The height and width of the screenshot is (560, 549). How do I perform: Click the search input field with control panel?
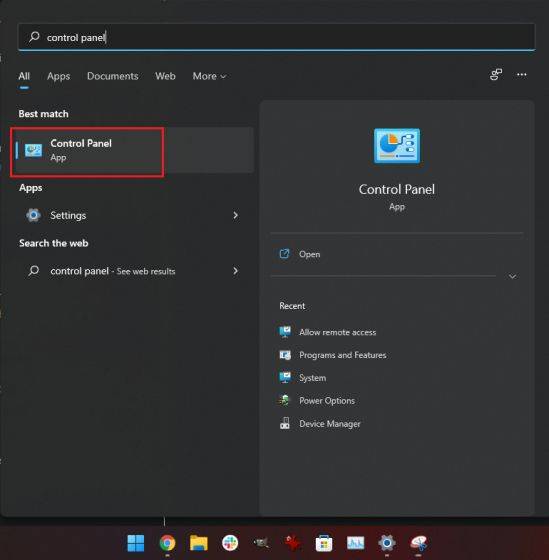pyautogui.click(x=276, y=37)
